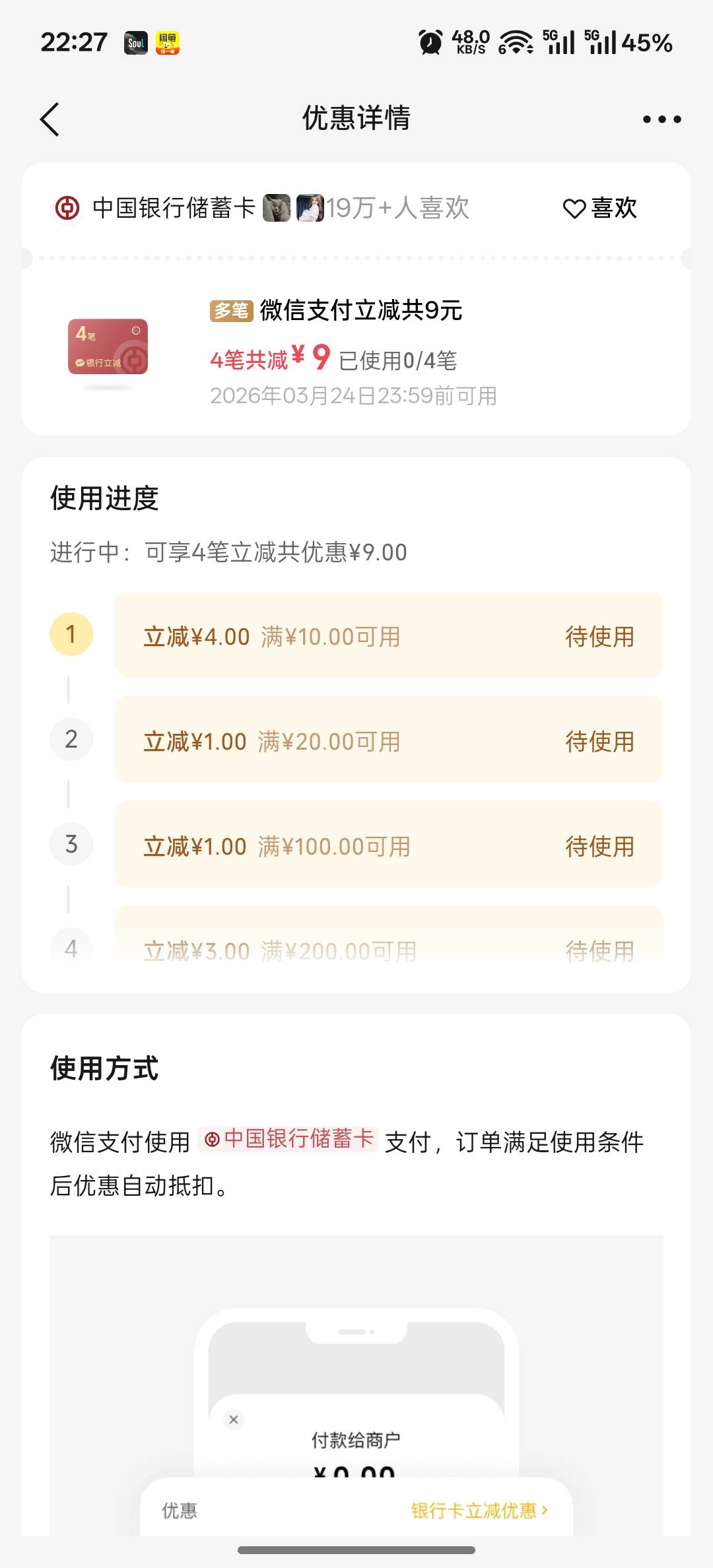Tap the Bank of China logo icon
This screenshot has width=713, height=1568.
point(67,209)
